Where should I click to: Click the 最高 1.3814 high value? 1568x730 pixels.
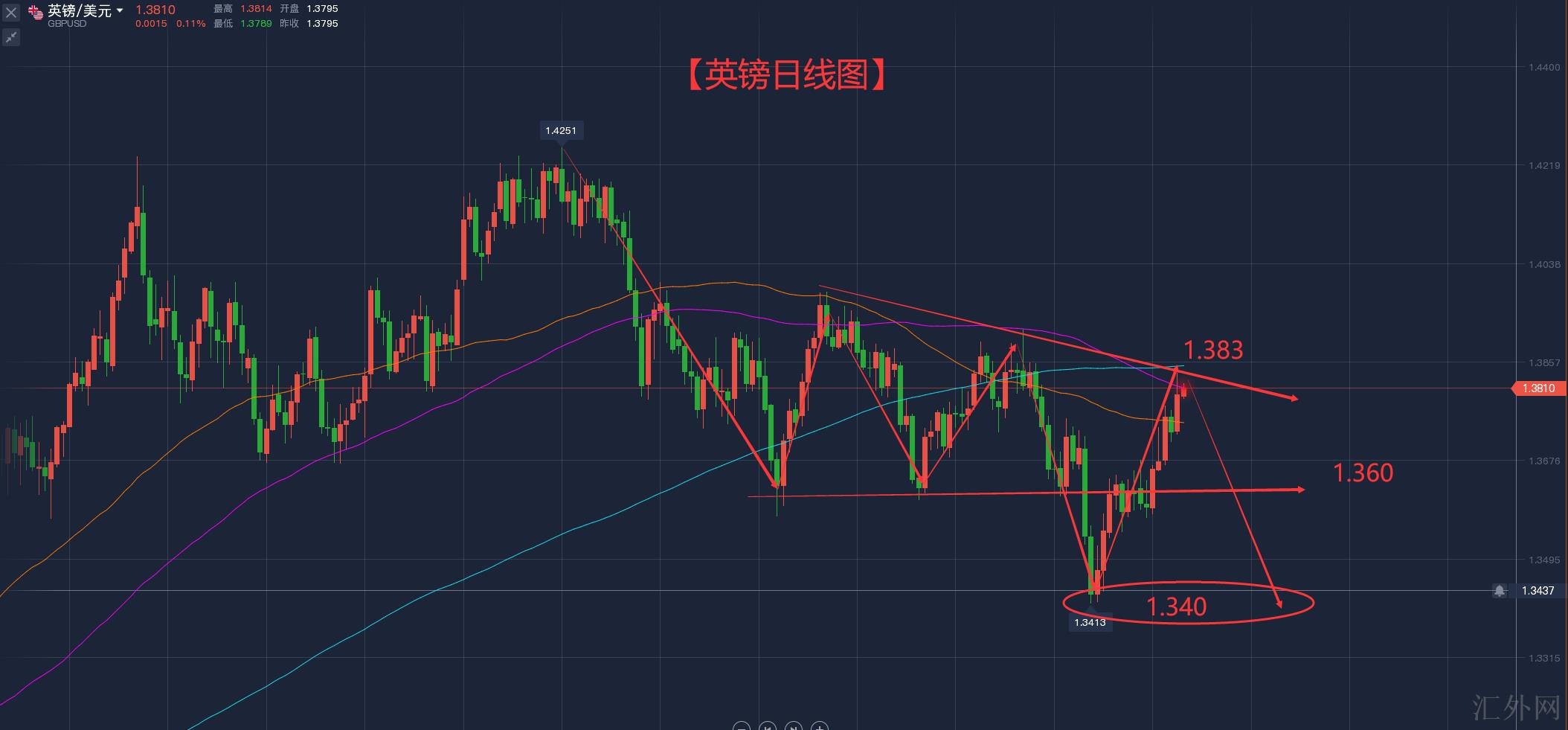click(x=257, y=9)
